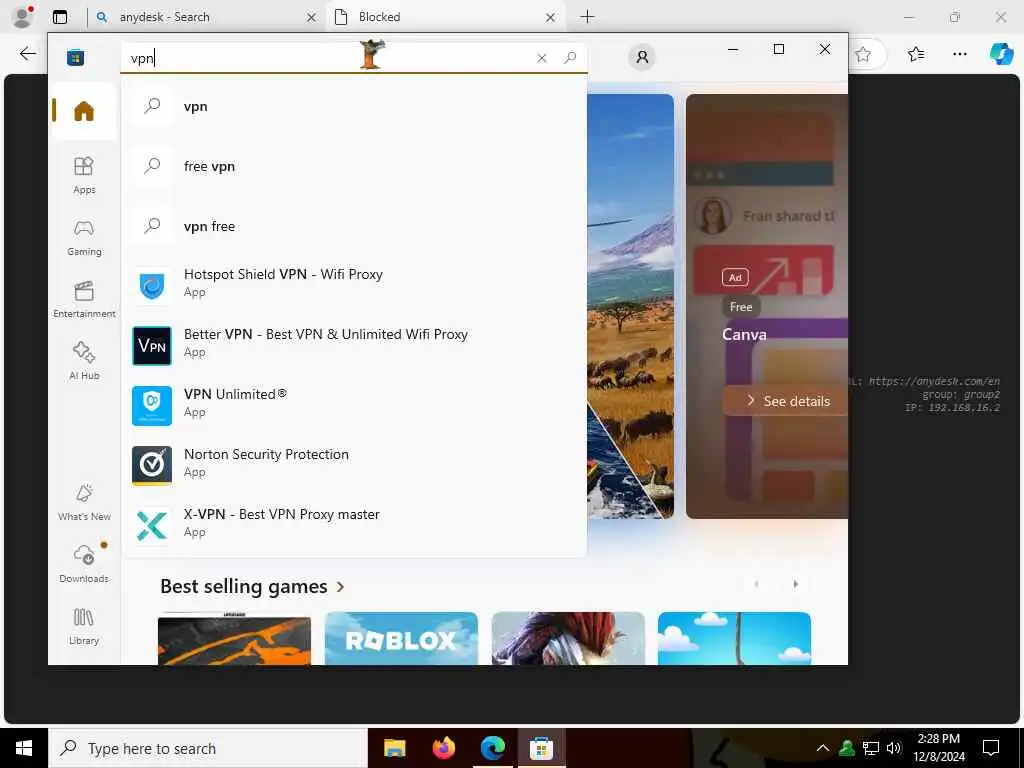The height and width of the screenshot is (768, 1024).
Task: Open File Explorer from taskbar
Action: pyautogui.click(x=394, y=748)
